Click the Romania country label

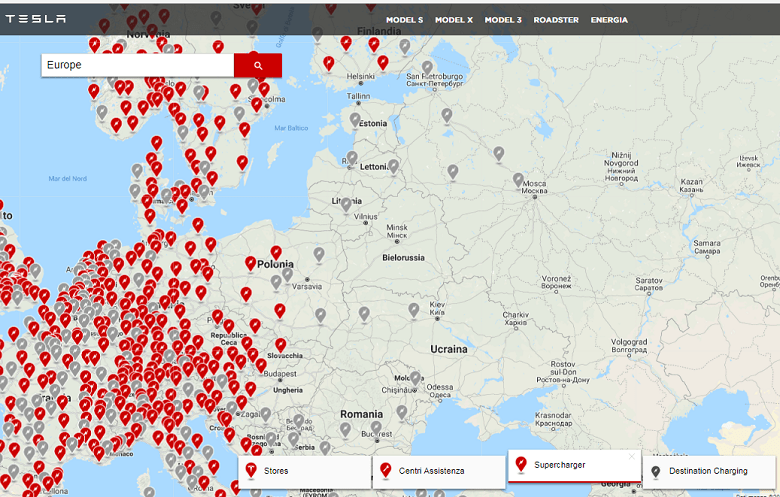[x=362, y=414]
